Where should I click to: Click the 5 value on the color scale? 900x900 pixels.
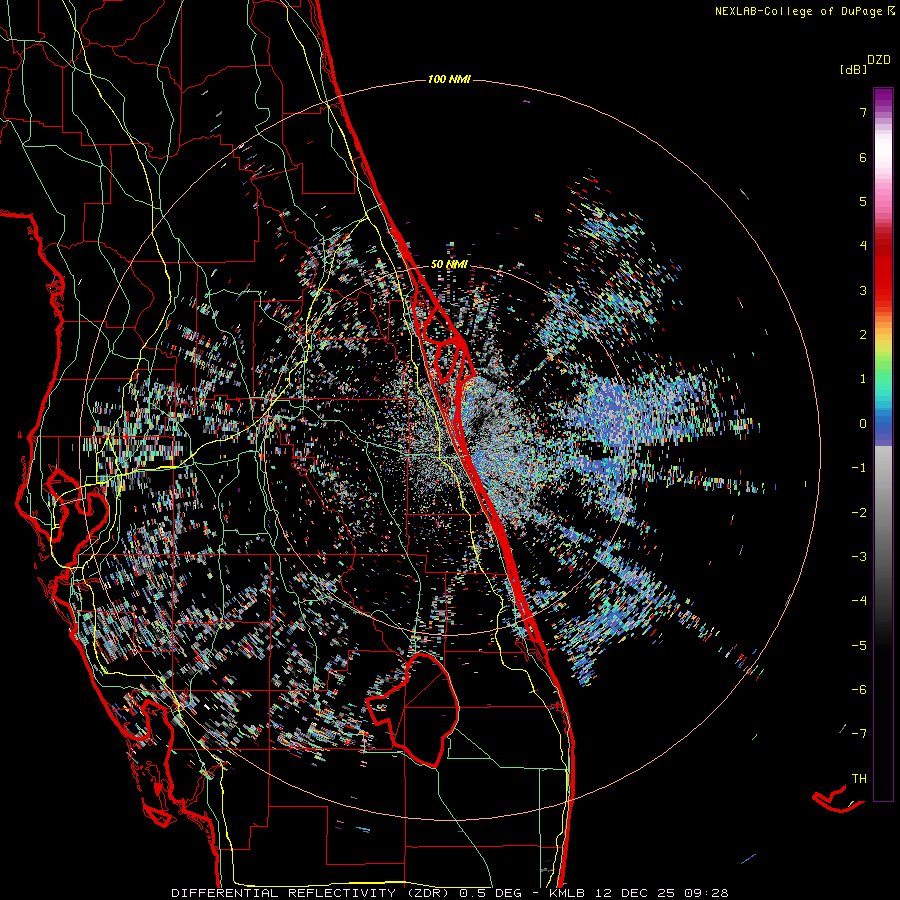(x=863, y=201)
